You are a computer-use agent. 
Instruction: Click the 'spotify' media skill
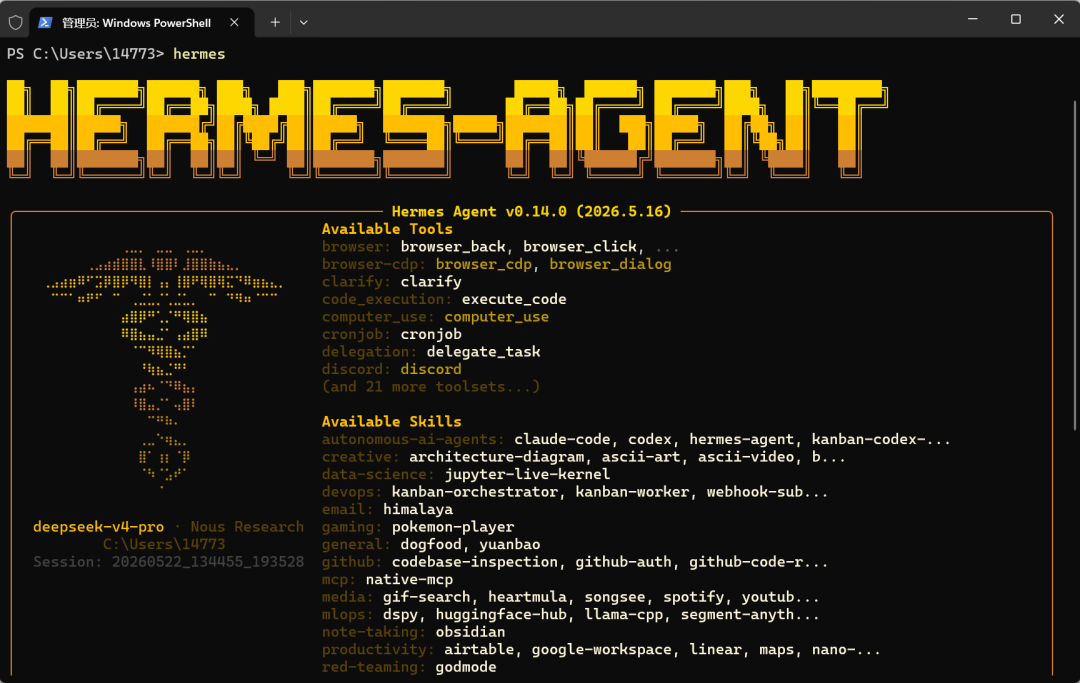694,598
